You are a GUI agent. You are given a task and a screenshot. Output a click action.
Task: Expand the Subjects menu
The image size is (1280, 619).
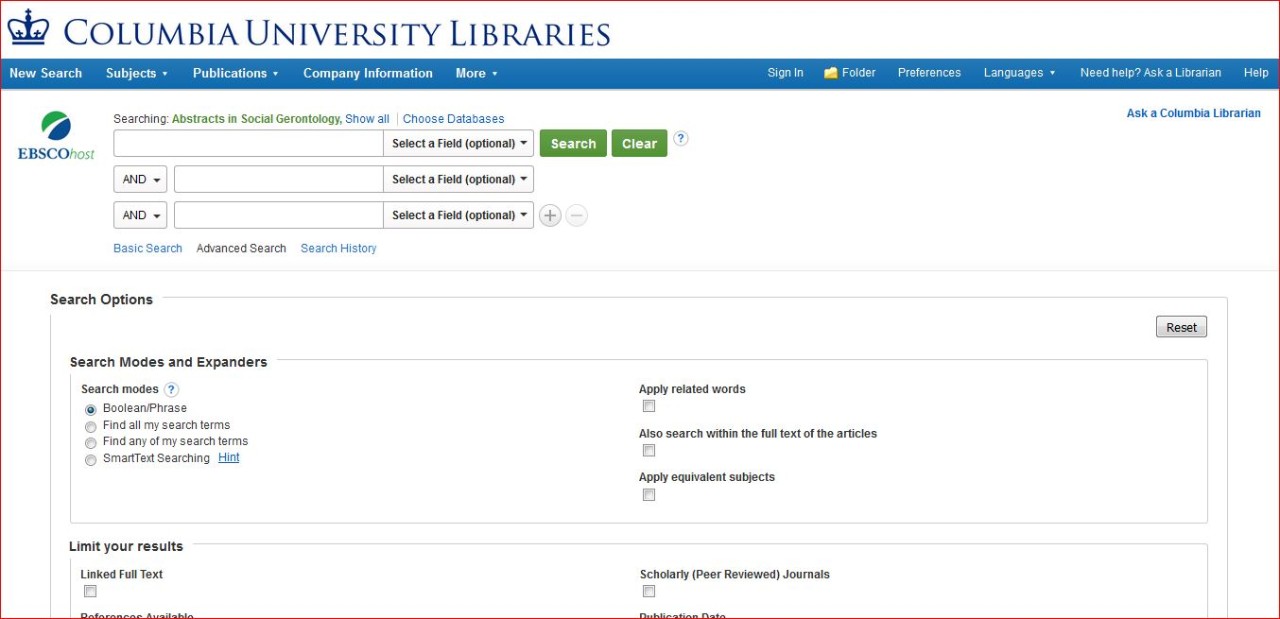pyautogui.click(x=137, y=73)
